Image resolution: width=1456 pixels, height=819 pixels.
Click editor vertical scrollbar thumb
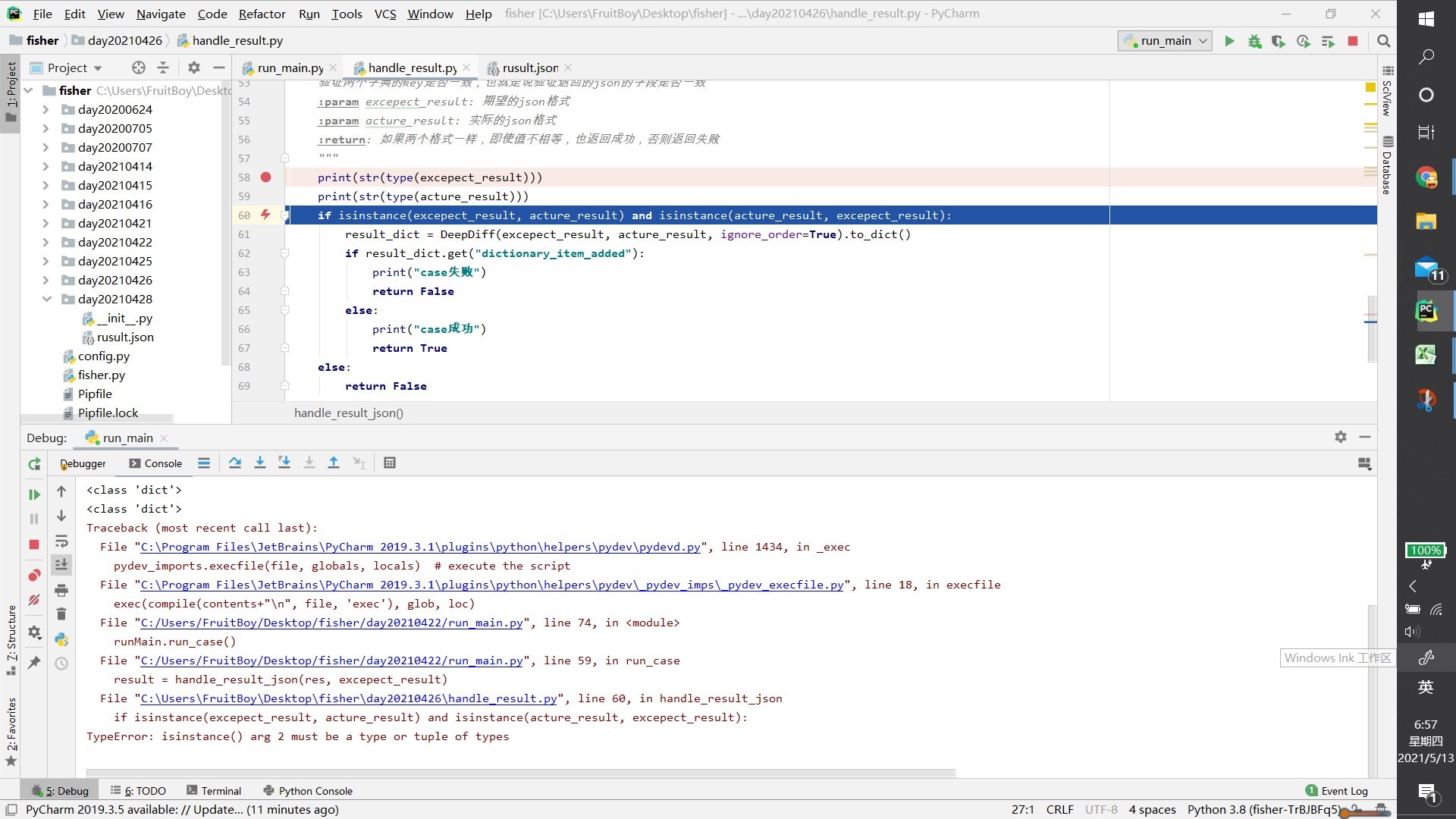coord(1371,328)
